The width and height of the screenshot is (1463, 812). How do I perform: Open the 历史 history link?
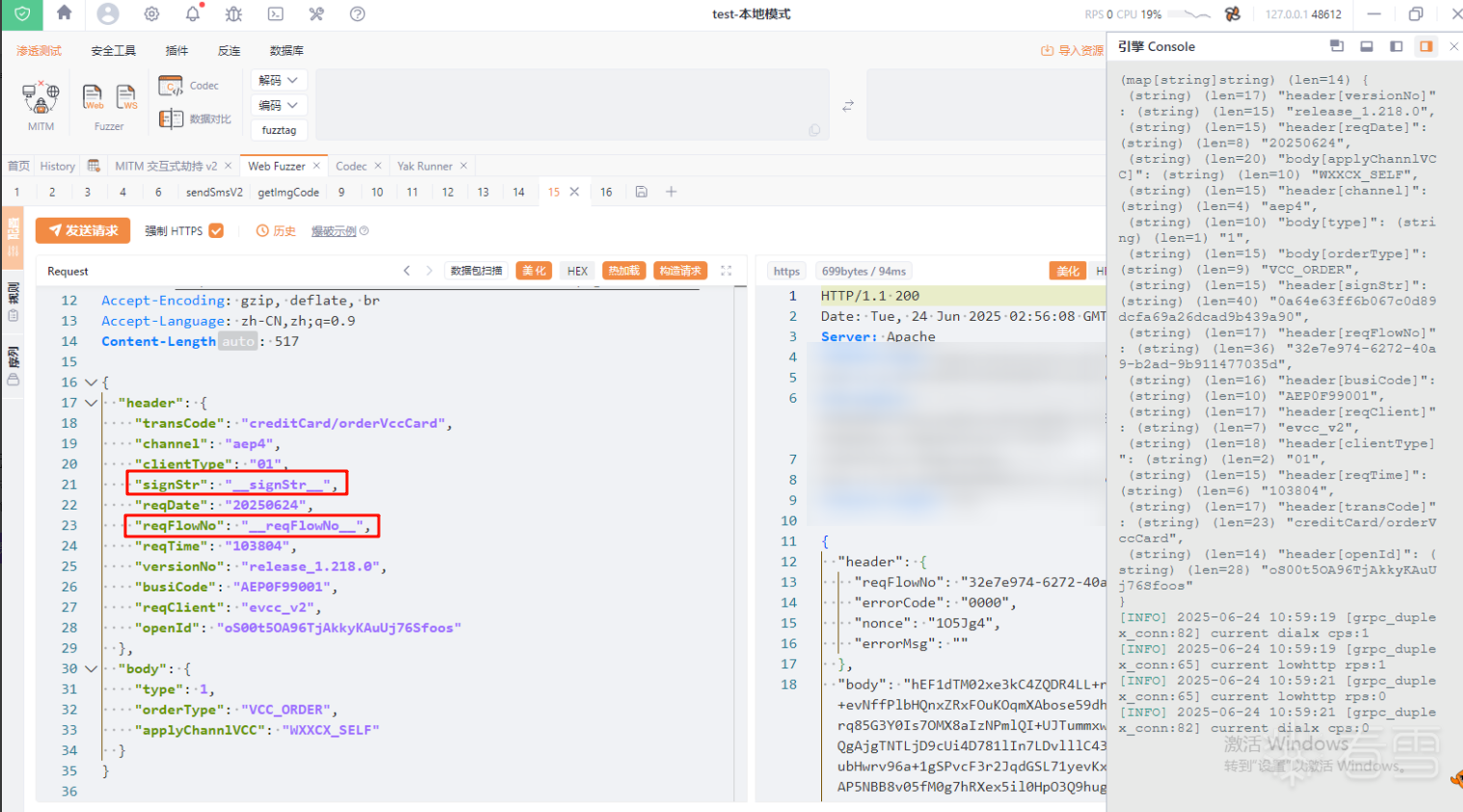[276, 230]
